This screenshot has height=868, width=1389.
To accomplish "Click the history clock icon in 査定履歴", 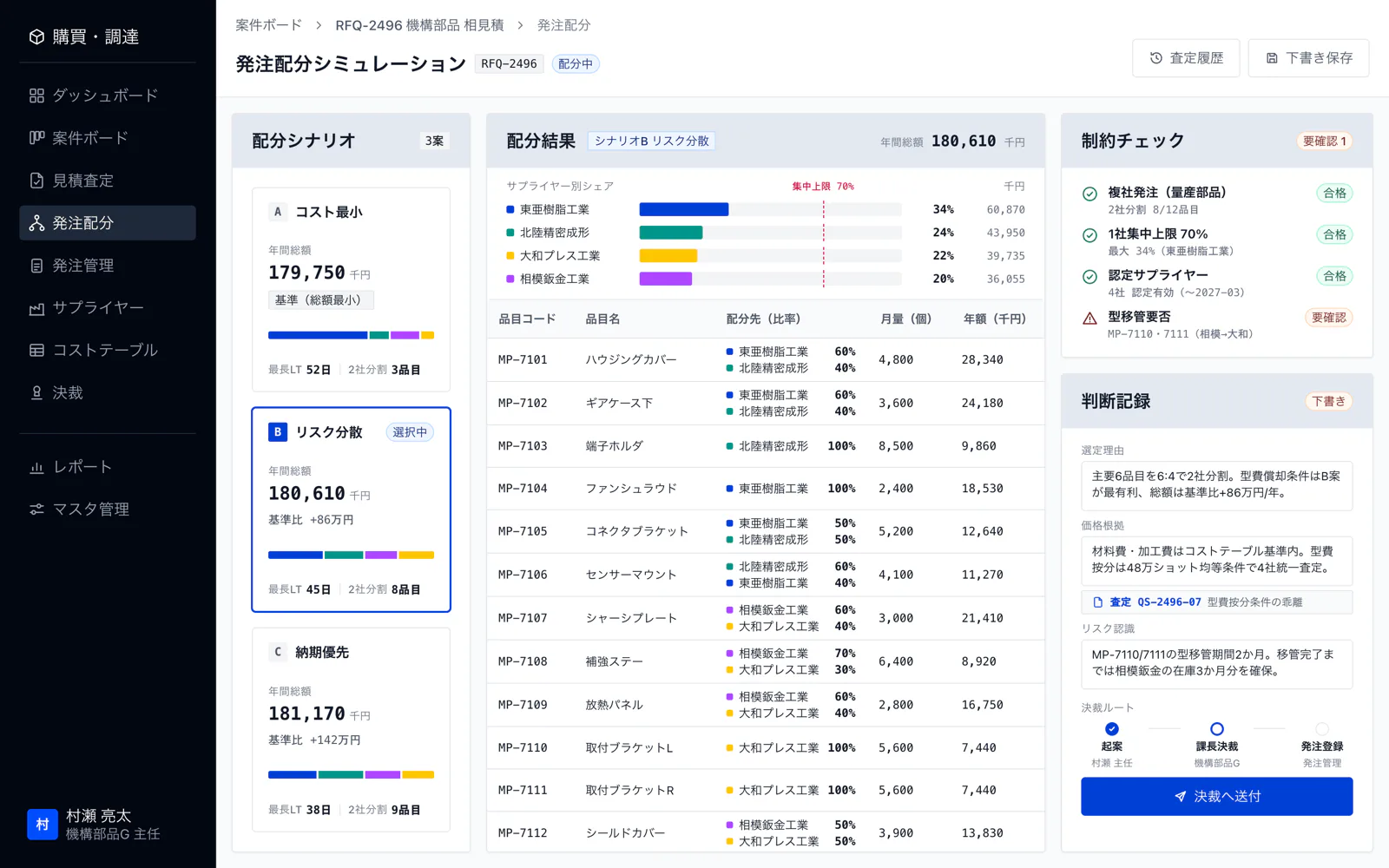I will pyautogui.click(x=1155, y=58).
